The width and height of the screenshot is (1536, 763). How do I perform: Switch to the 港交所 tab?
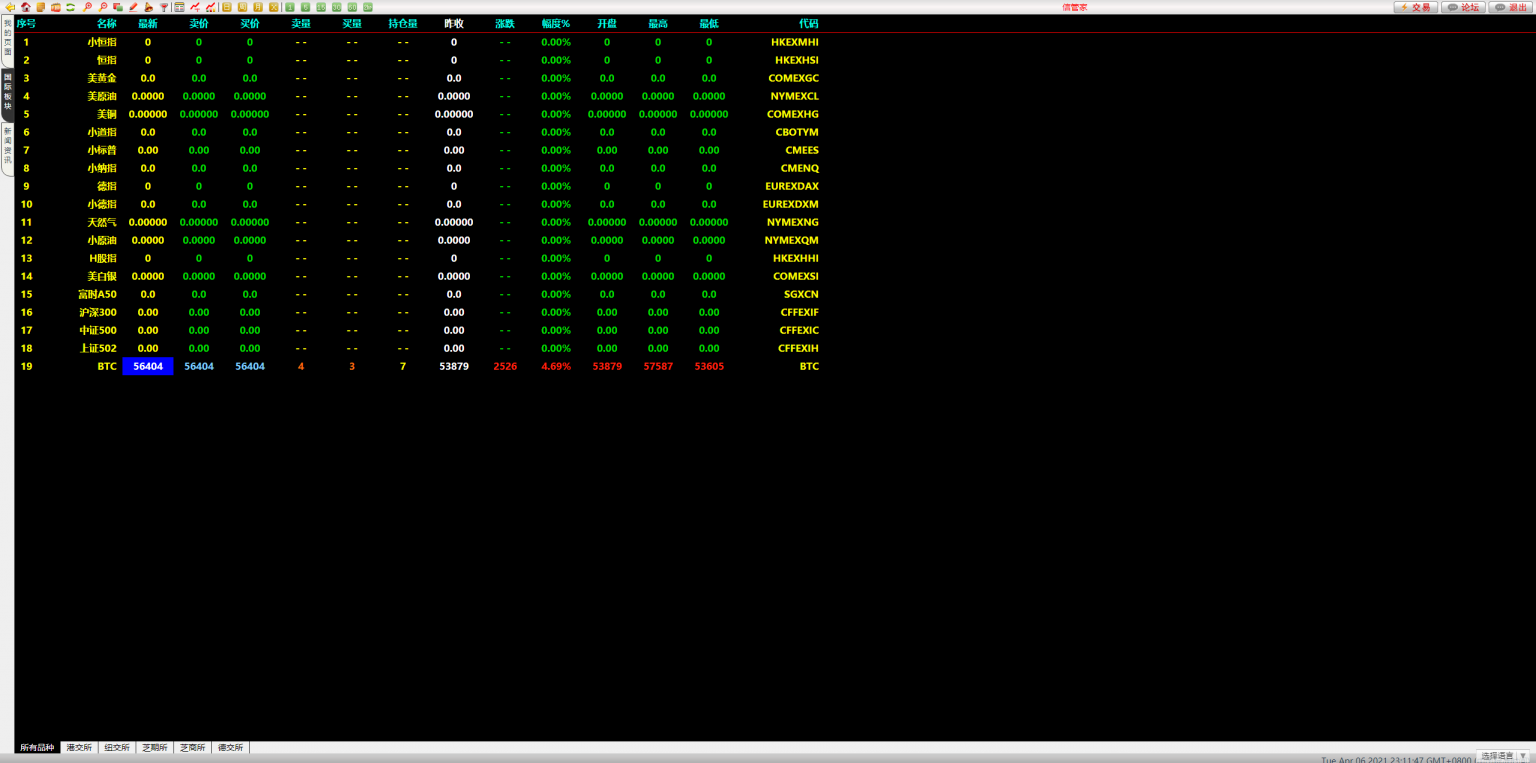79,748
